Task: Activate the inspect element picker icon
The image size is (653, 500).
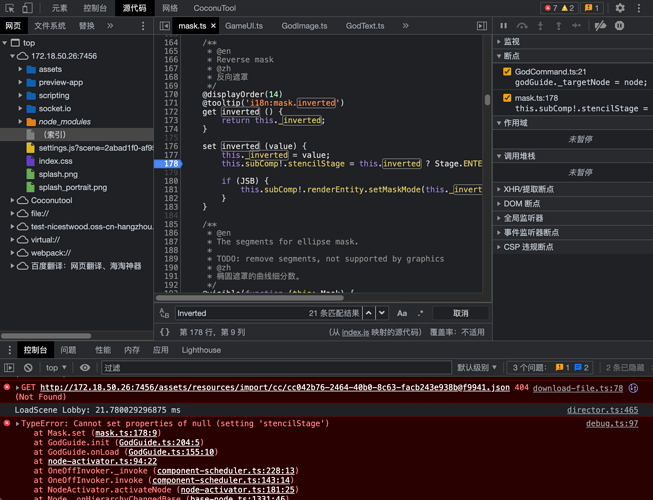Action: point(10,8)
